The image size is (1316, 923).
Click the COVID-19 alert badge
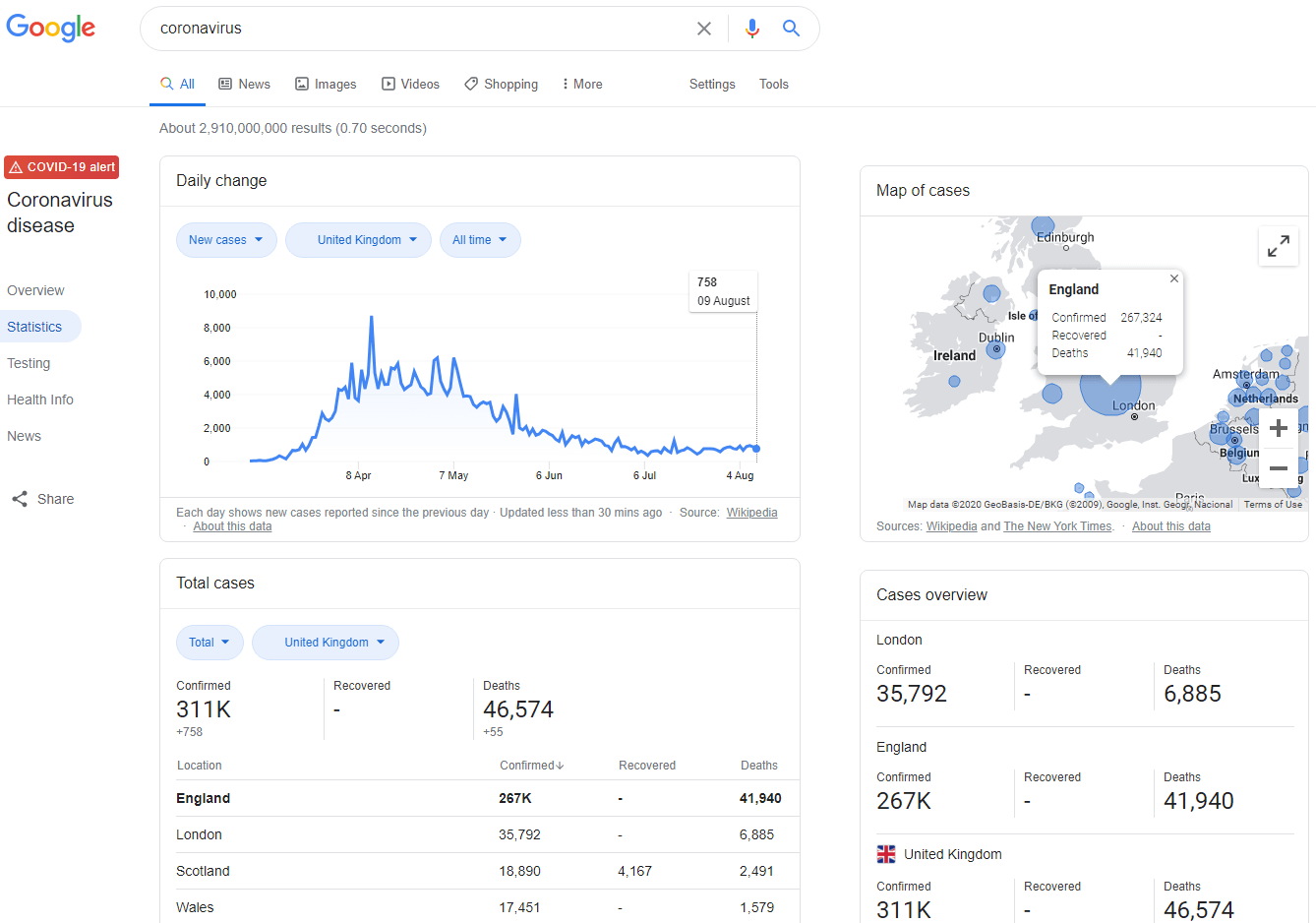click(62, 167)
